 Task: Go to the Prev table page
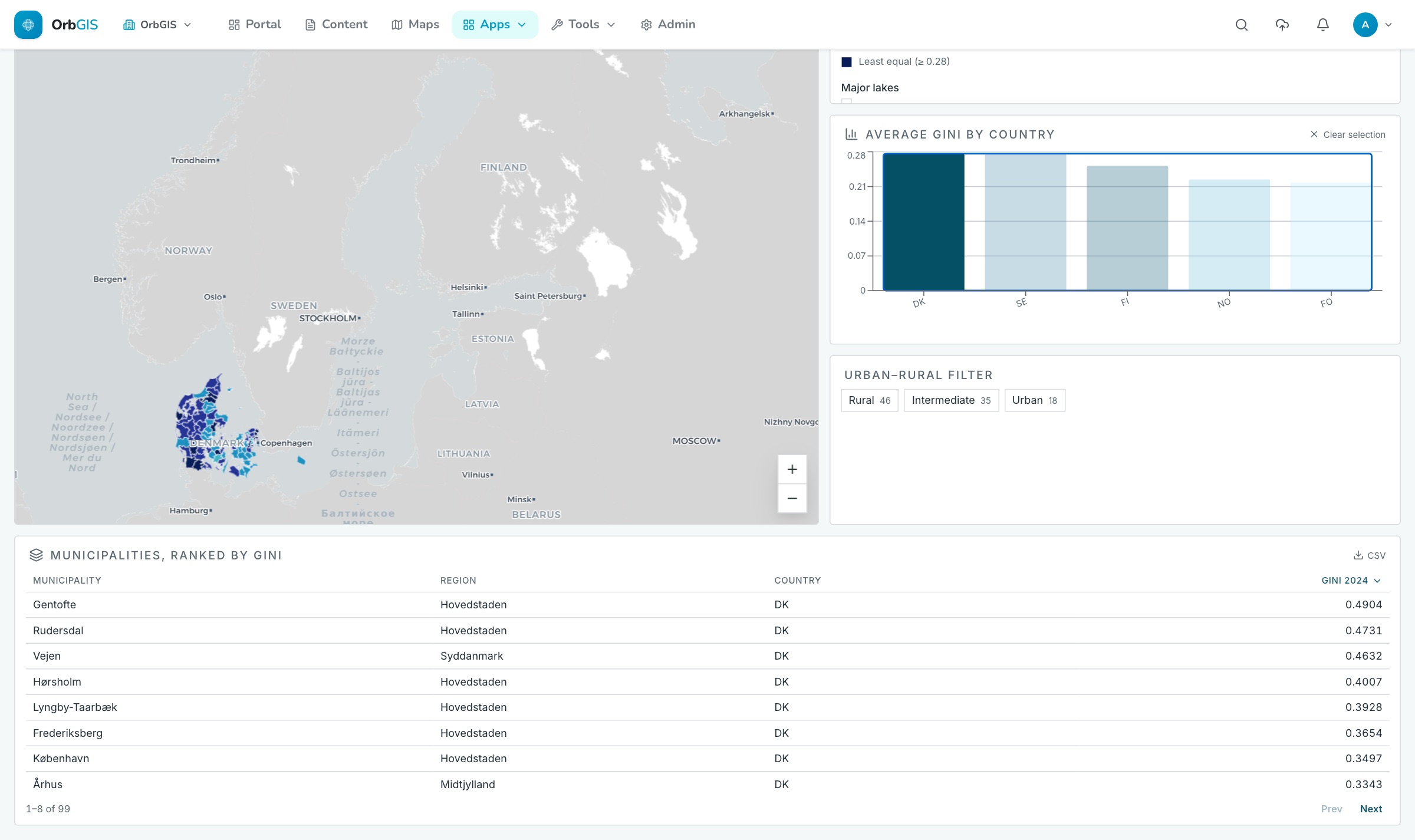1331,809
